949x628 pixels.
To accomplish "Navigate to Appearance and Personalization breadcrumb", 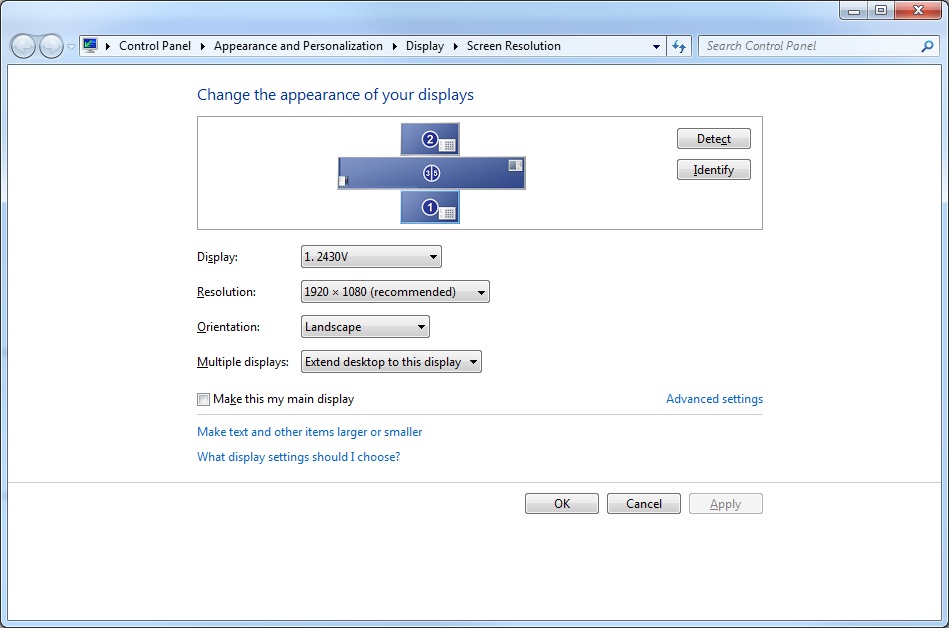I will point(298,46).
